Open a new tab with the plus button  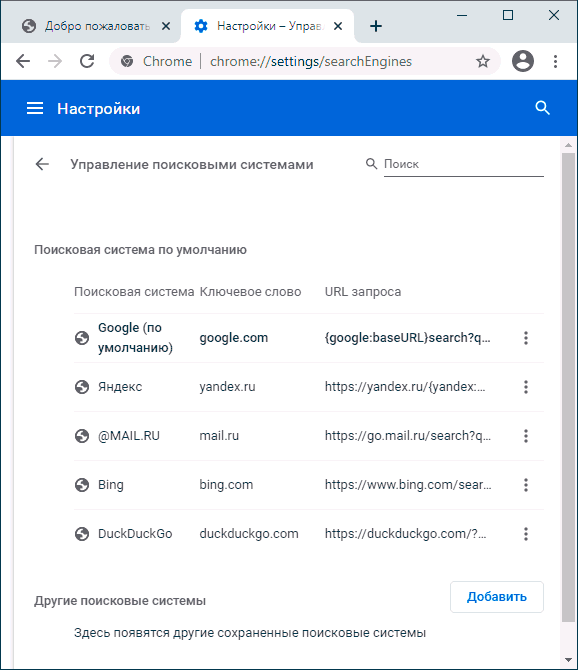[376, 26]
